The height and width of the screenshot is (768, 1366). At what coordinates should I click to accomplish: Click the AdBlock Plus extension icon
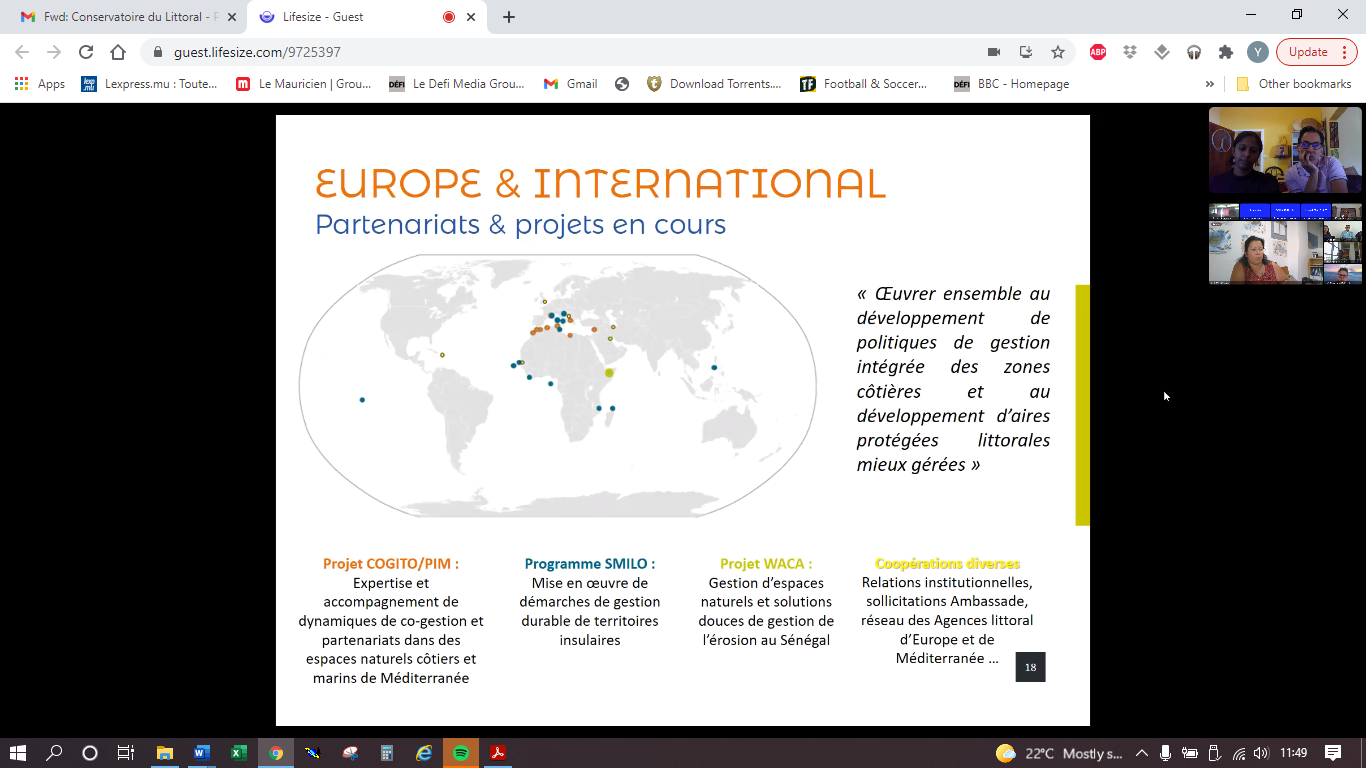click(1098, 52)
